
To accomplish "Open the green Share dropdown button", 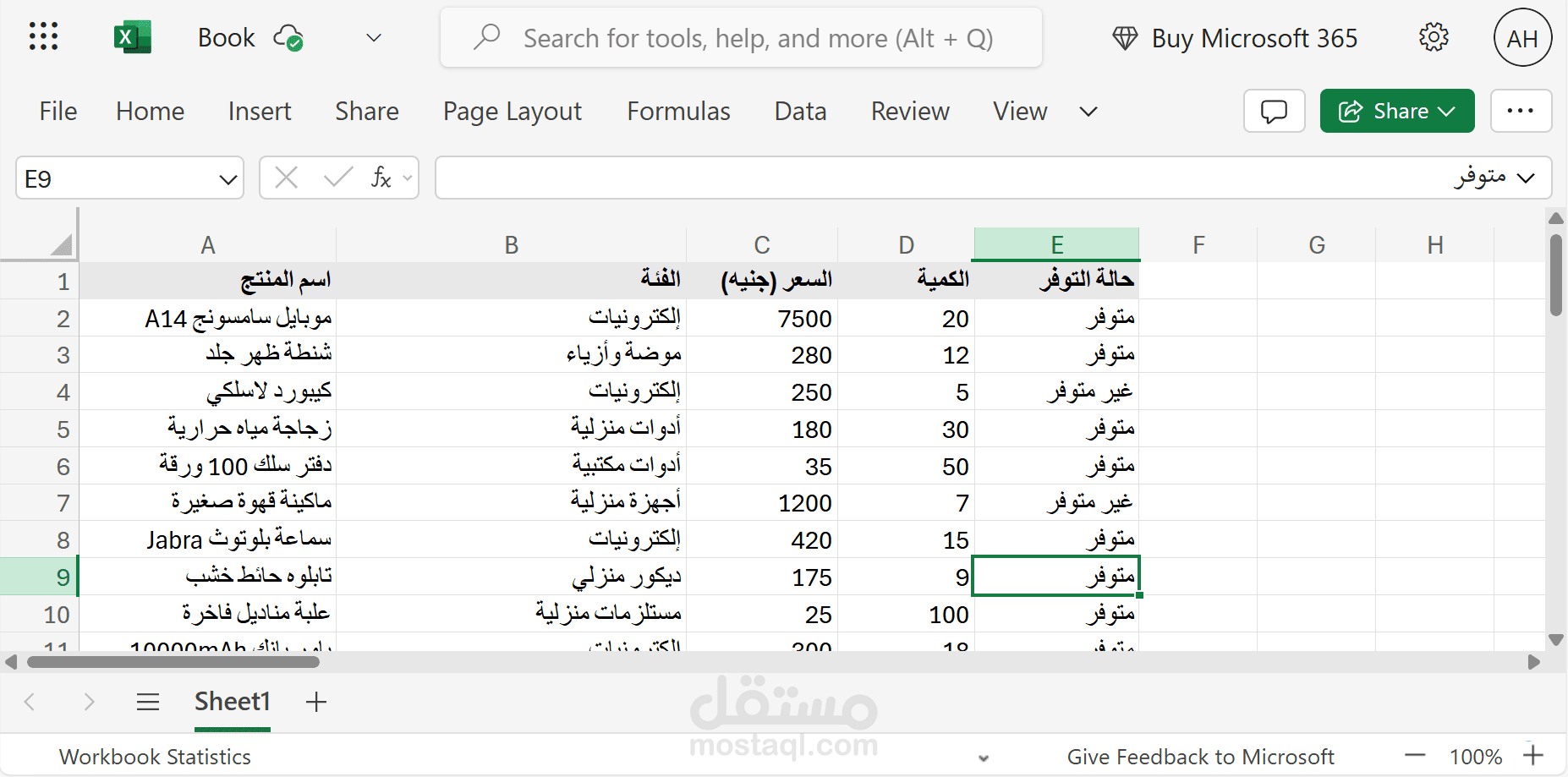I will 1397,111.
